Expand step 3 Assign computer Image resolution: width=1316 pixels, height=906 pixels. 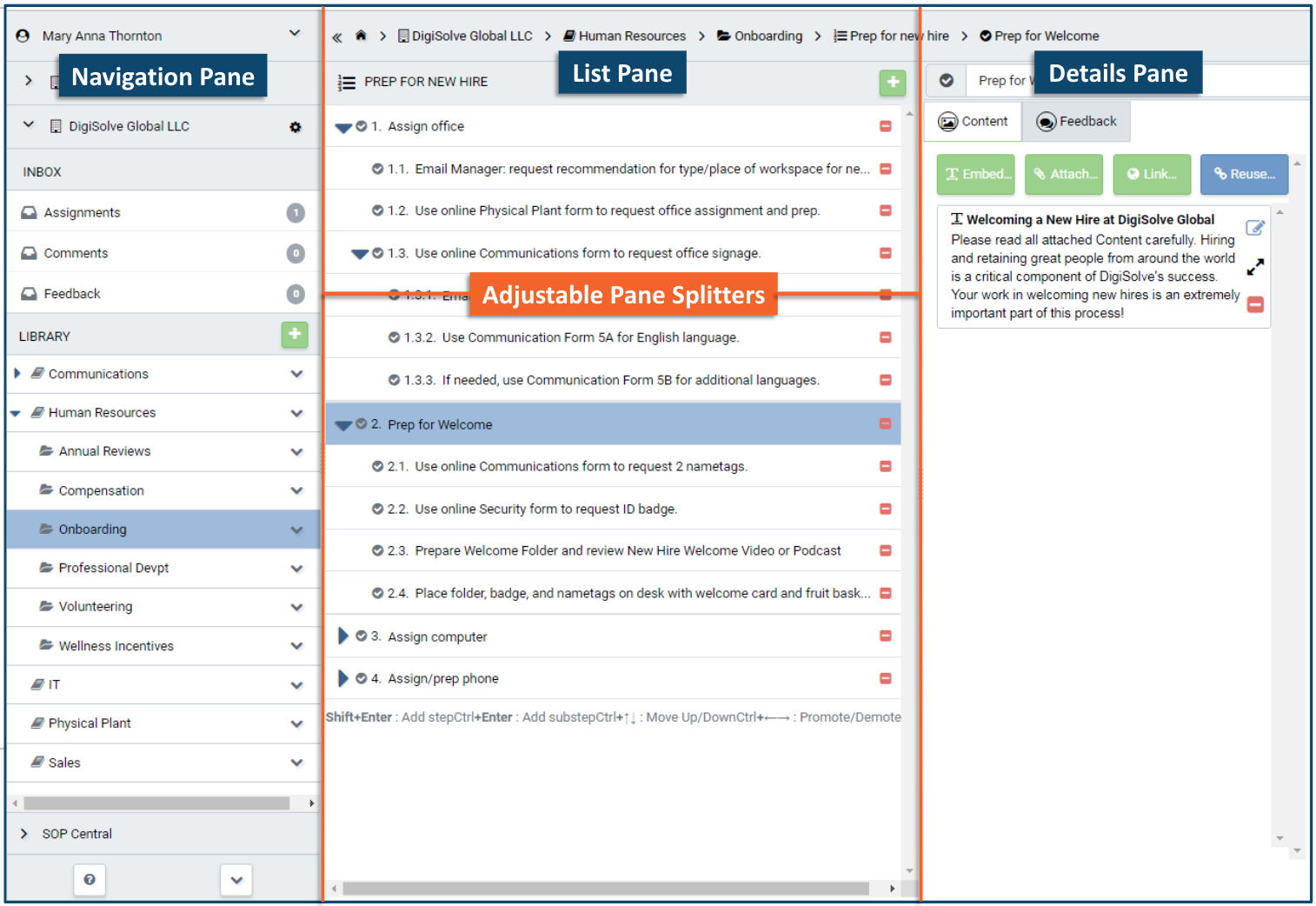343,636
